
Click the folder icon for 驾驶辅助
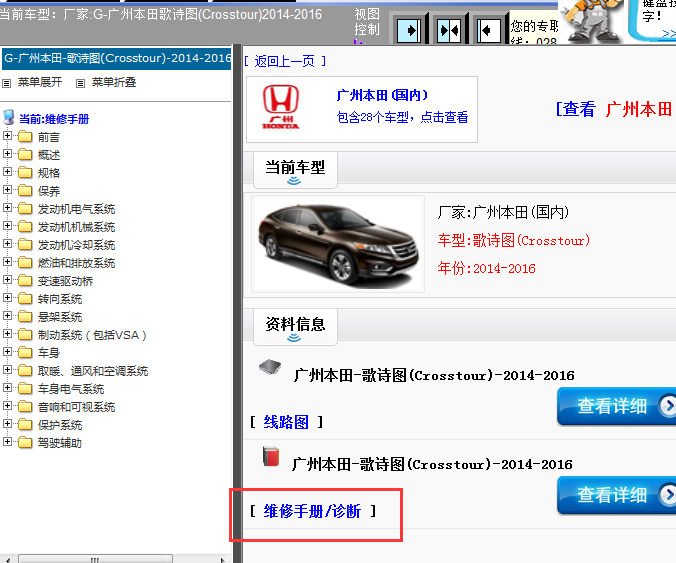click(25, 443)
